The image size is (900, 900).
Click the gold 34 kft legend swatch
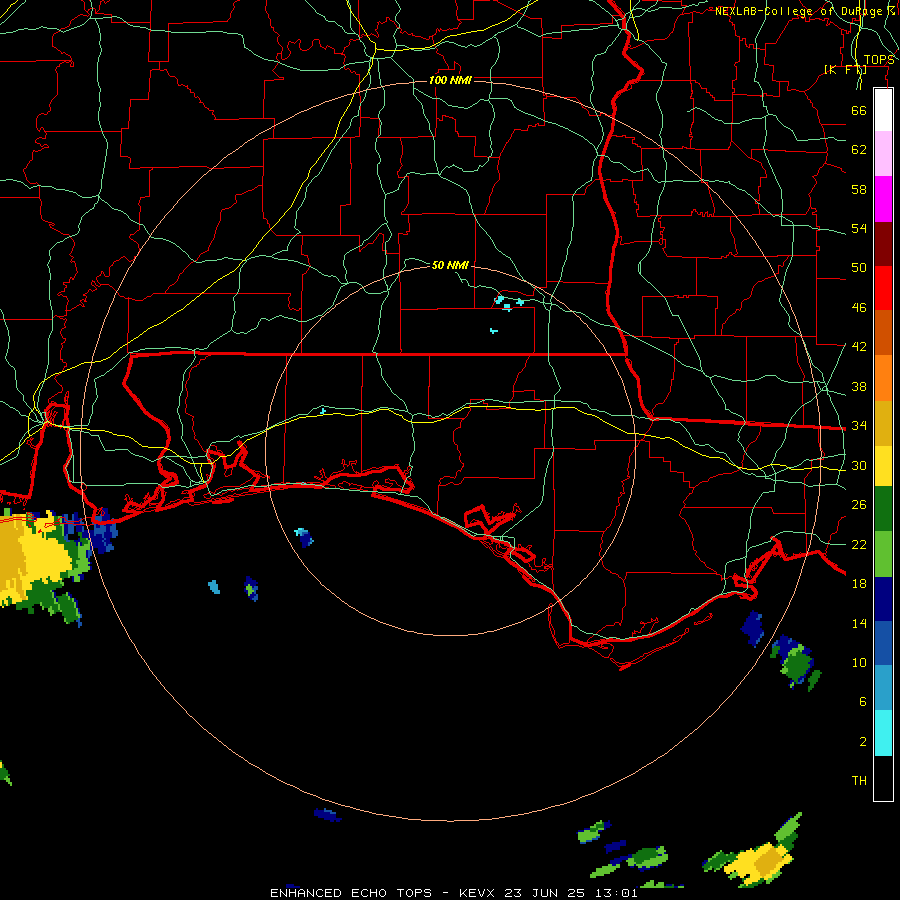point(883,423)
